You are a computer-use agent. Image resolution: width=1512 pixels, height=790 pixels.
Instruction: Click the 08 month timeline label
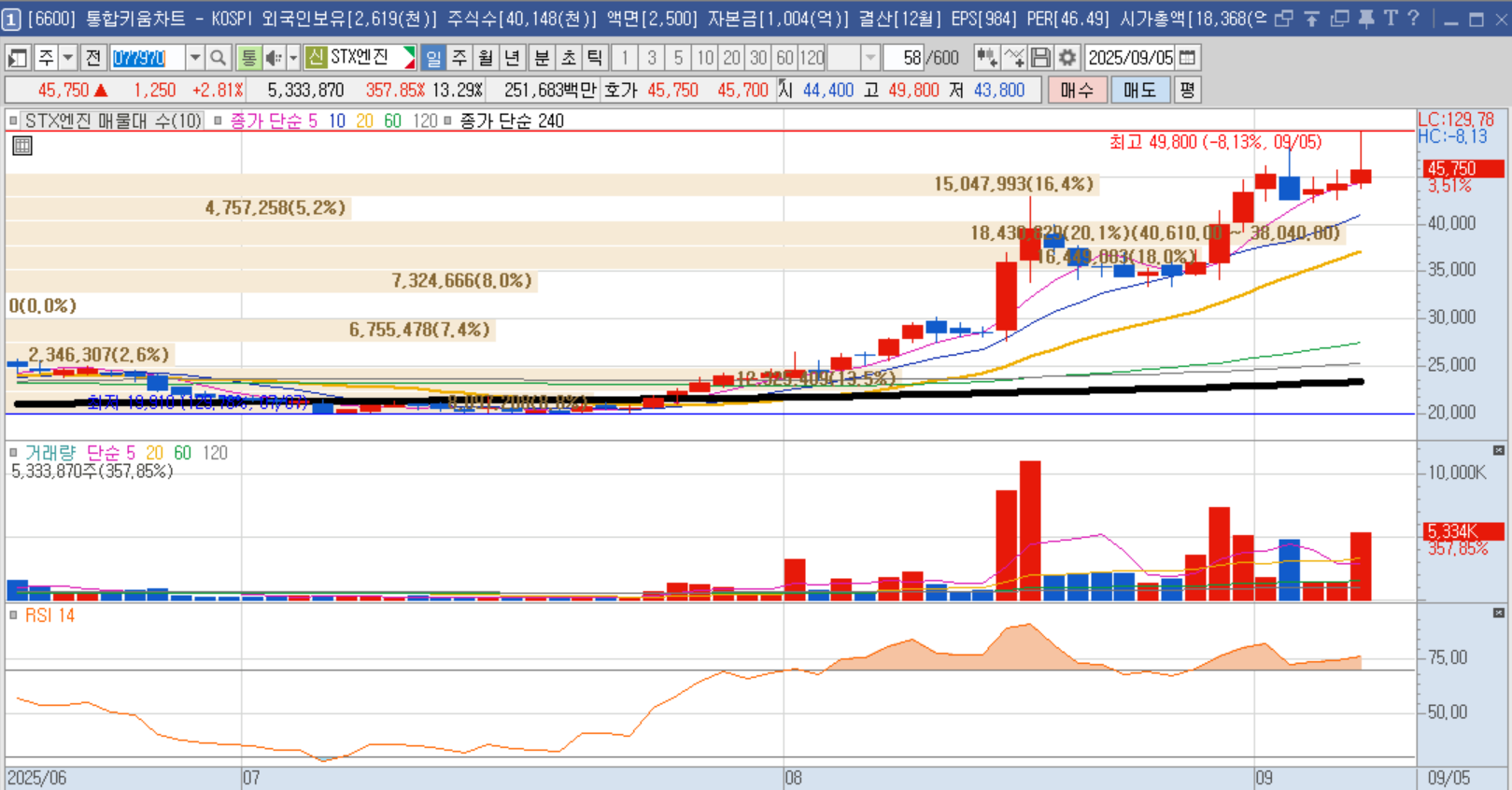tap(793, 778)
